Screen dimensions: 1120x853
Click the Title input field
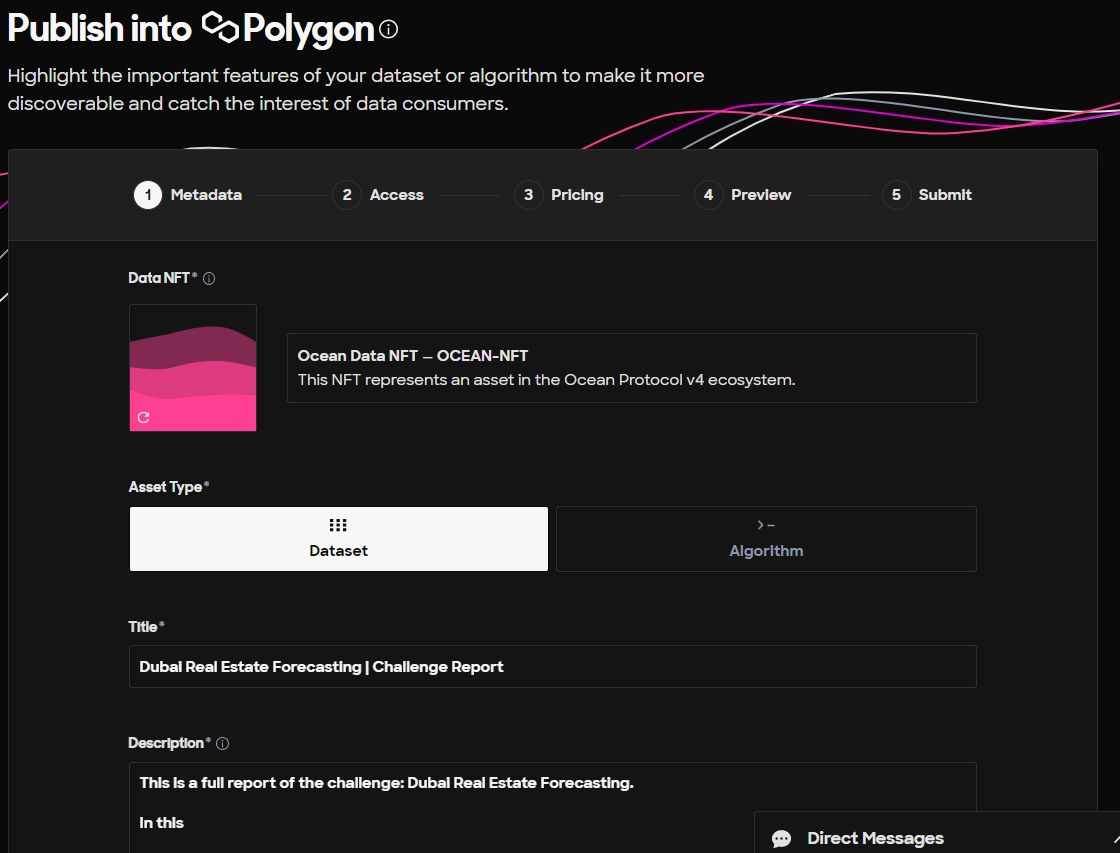(x=552, y=667)
